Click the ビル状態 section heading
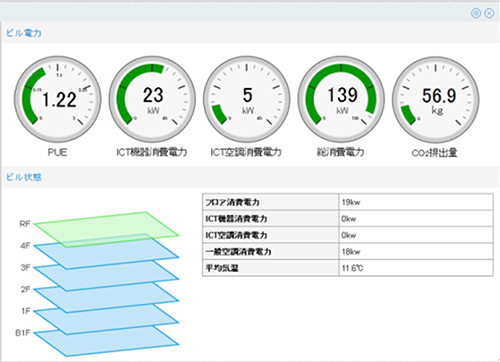This screenshot has width=500, height=362. click(x=24, y=177)
